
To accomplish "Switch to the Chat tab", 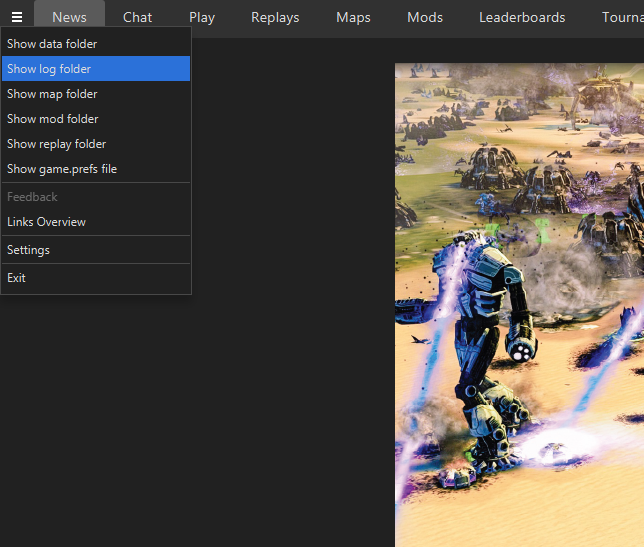I will [x=137, y=17].
